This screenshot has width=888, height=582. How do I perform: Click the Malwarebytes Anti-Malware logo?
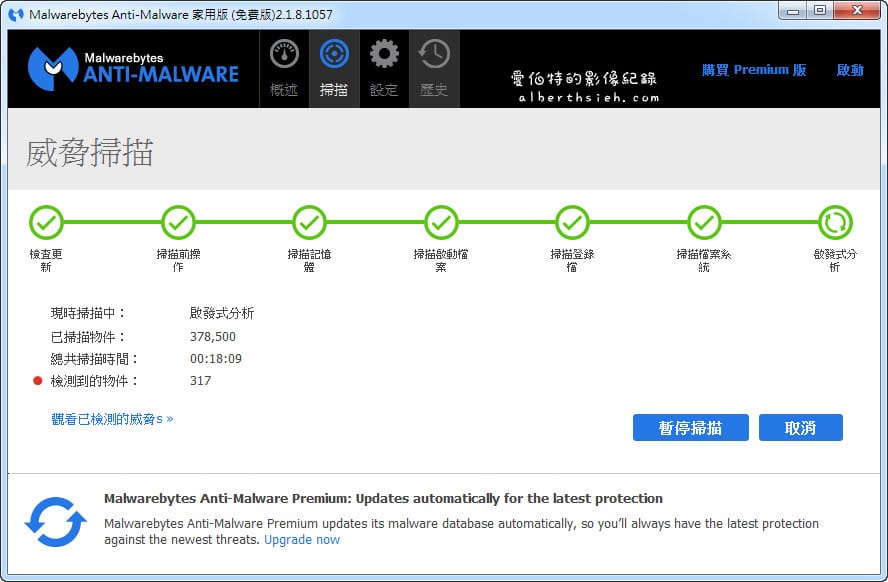pos(133,69)
